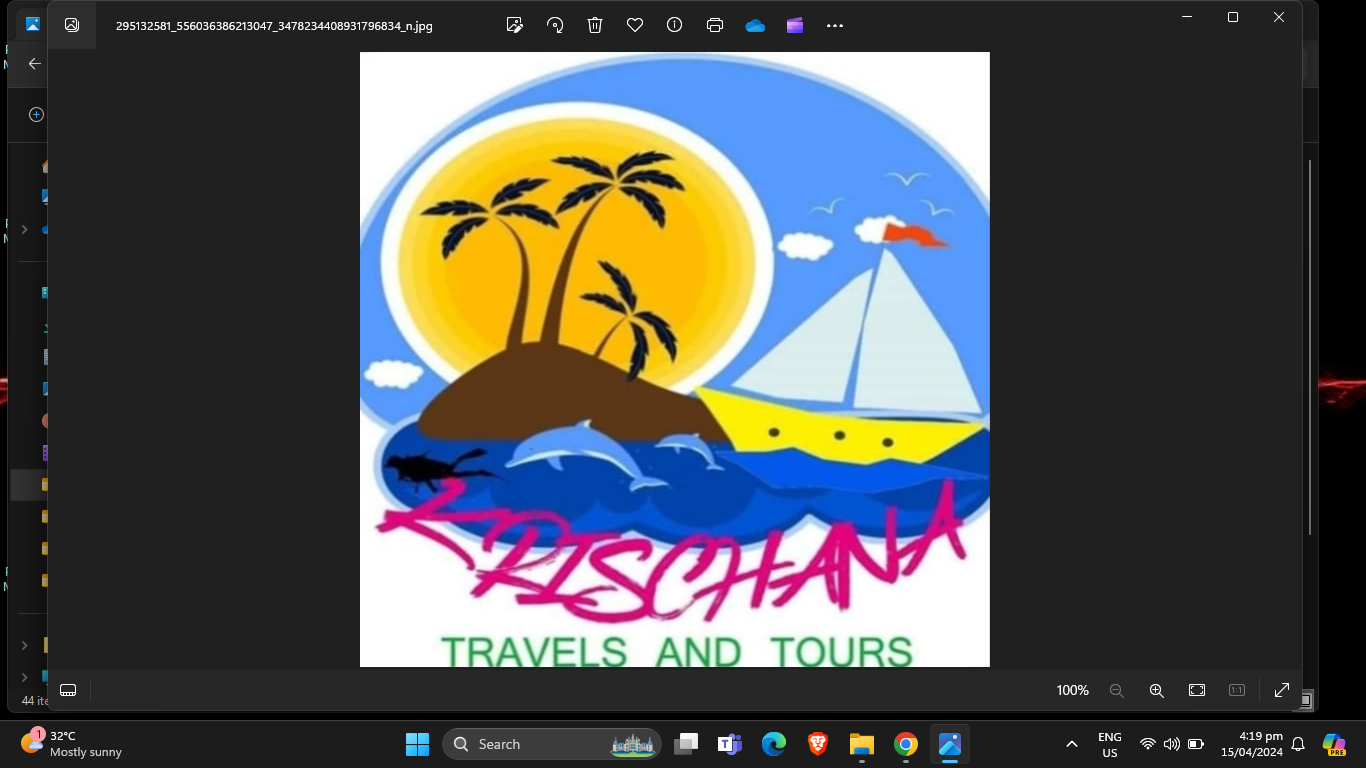
Task: Fit the image to window
Action: (1197, 690)
